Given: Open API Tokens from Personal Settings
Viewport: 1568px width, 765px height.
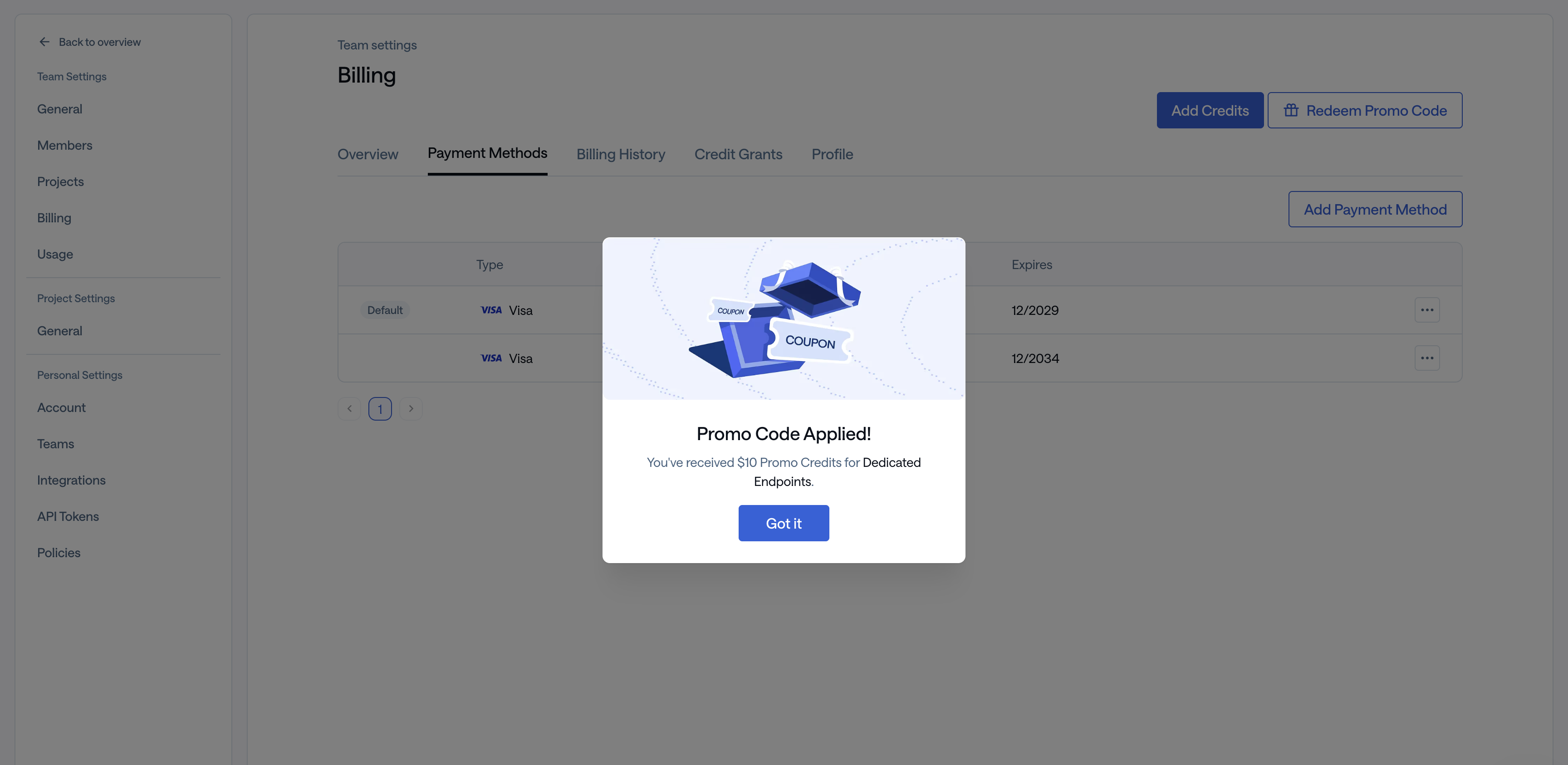Looking at the screenshot, I should (68, 515).
